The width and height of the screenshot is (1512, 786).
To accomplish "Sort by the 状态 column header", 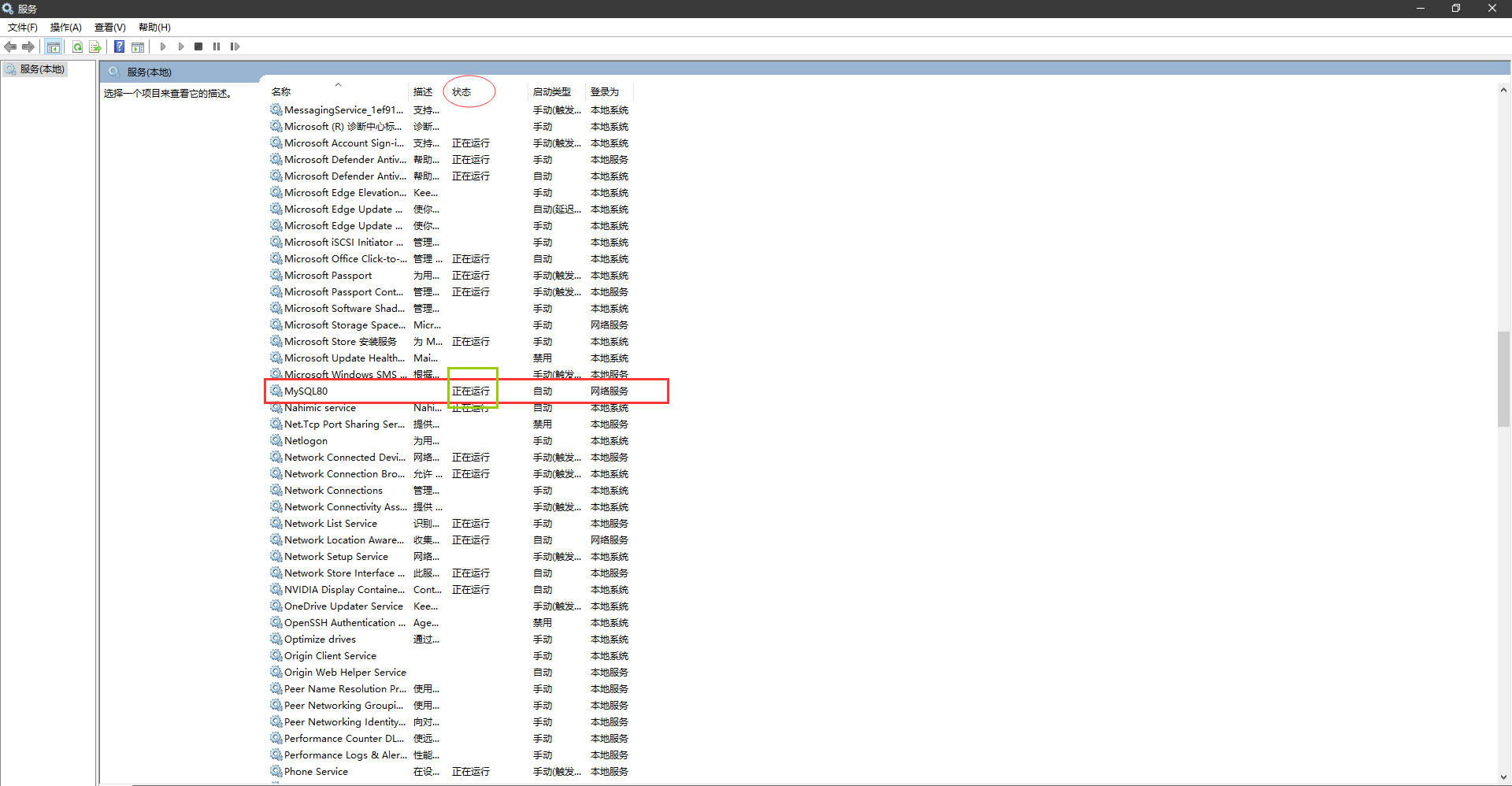I will [461, 92].
